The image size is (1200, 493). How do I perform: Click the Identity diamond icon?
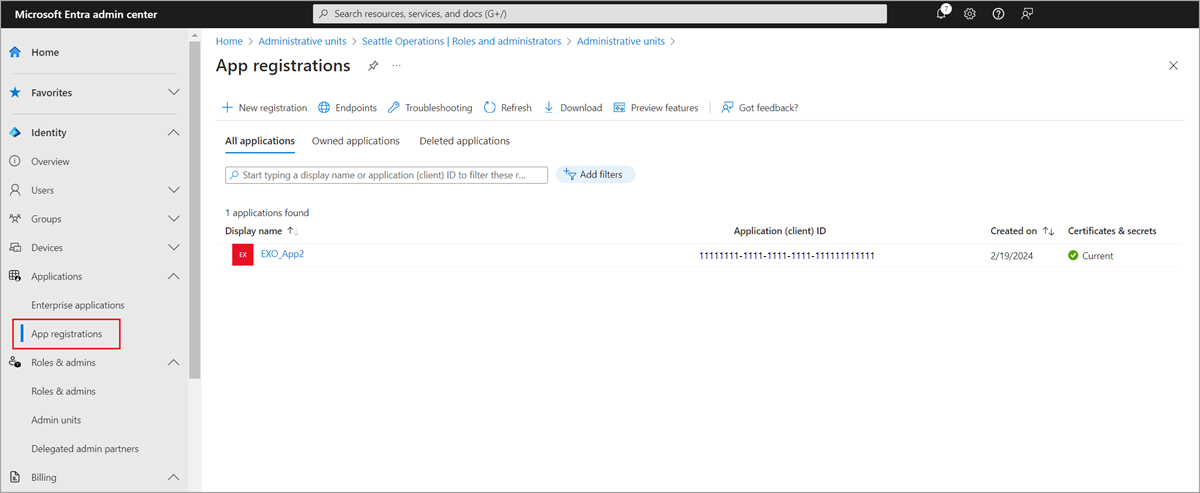click(15, 132)
